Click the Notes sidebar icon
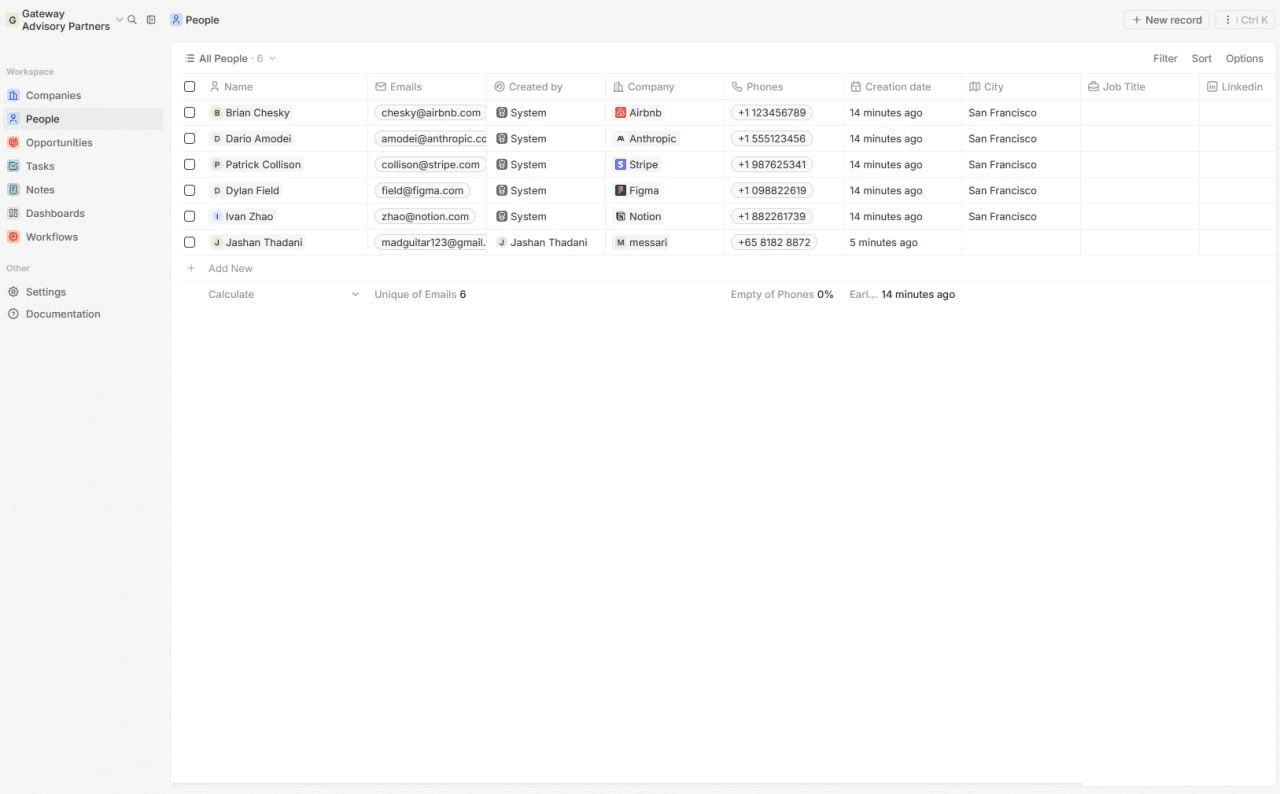This screenshot has height=794, width=1280. [x=14, y=190]
